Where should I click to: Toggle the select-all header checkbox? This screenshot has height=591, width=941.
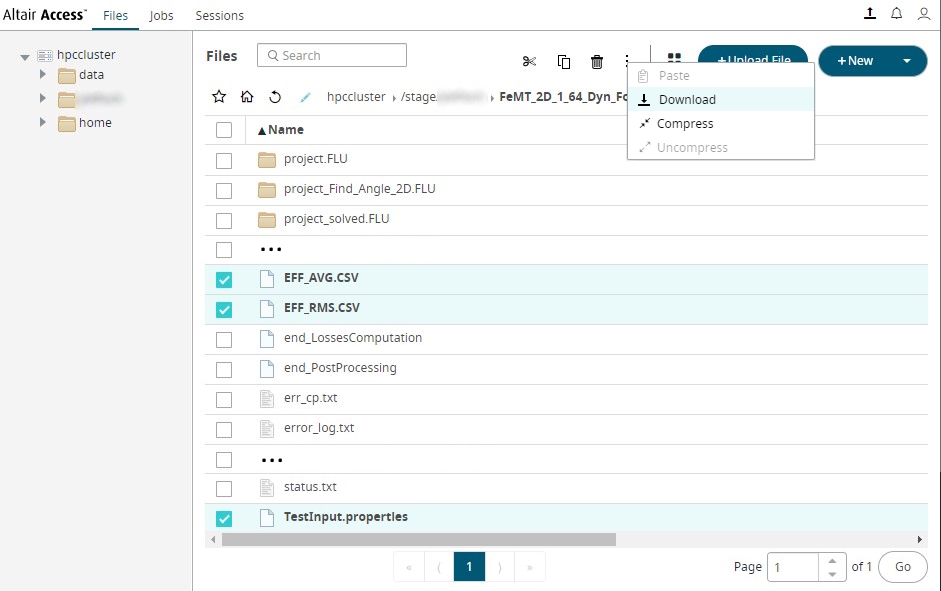tap(224, 130)
